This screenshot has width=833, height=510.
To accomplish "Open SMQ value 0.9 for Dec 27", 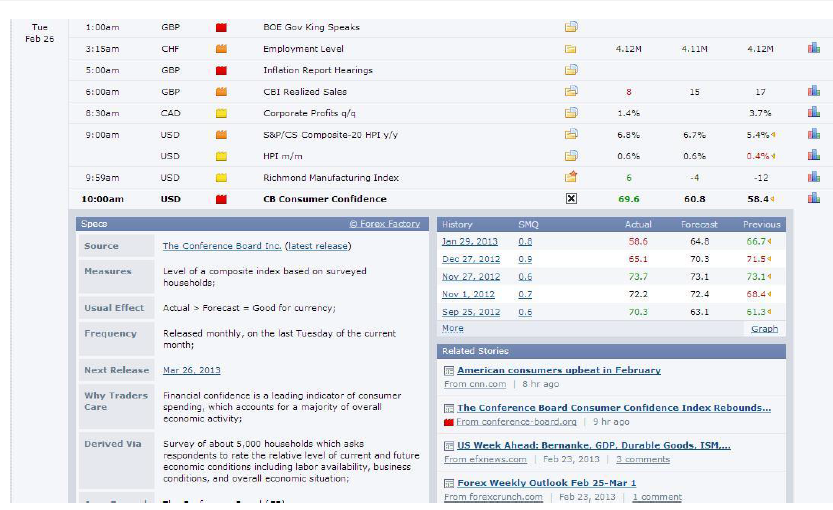I will coord(525,259).
